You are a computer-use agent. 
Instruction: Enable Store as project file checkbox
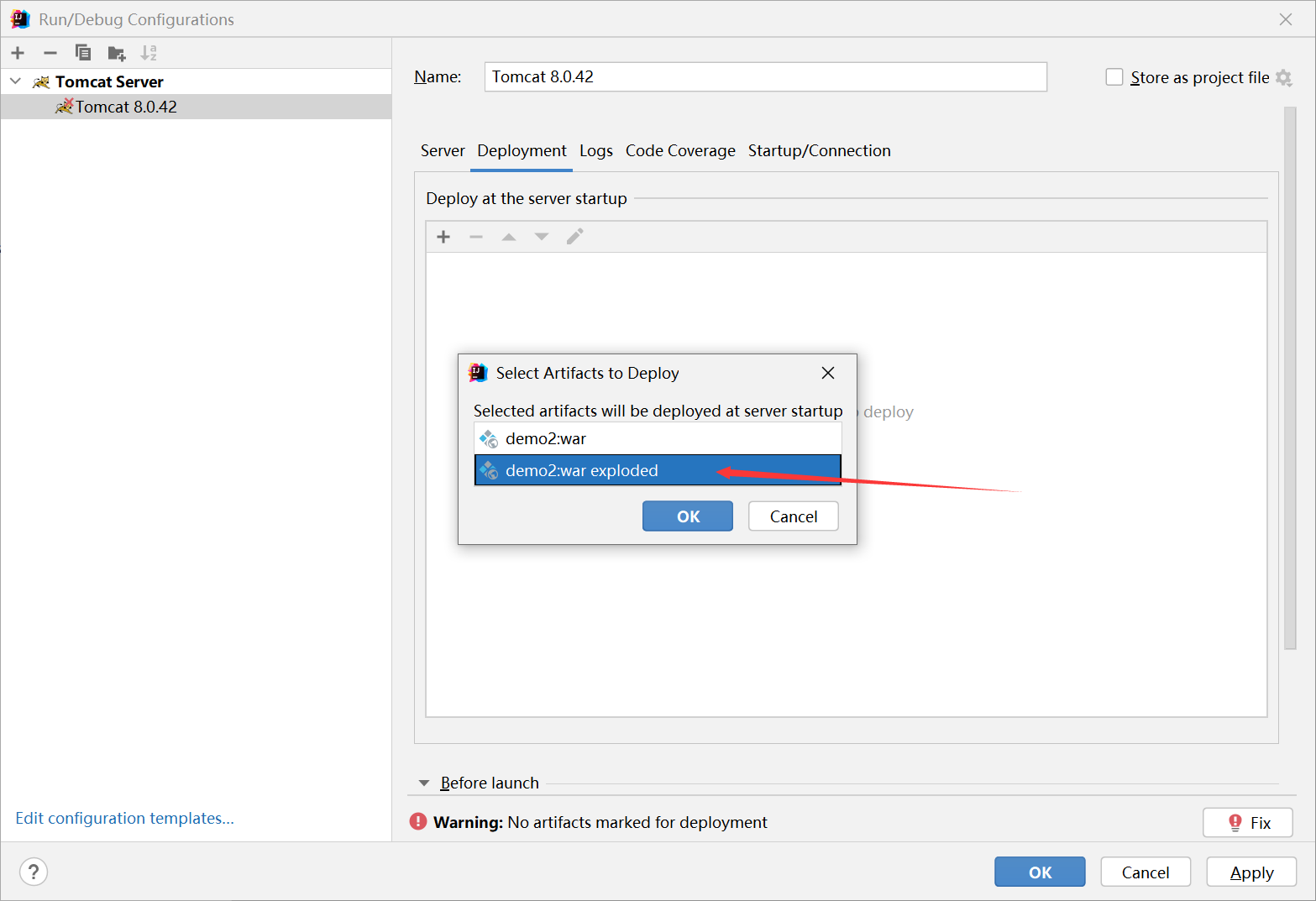click(1114, 77)
